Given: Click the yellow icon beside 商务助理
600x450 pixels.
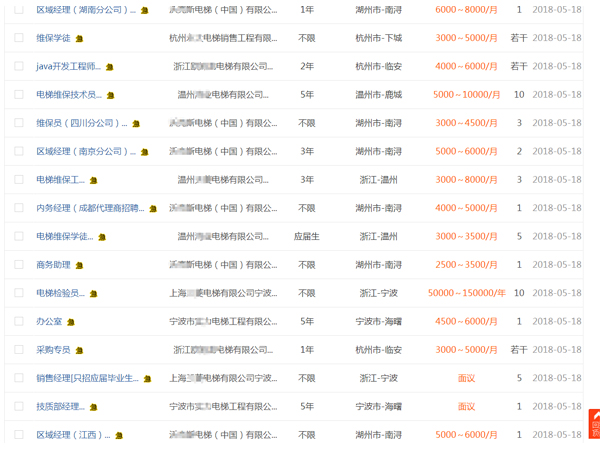Looking at the screenshot, I should tap(80, 266).
